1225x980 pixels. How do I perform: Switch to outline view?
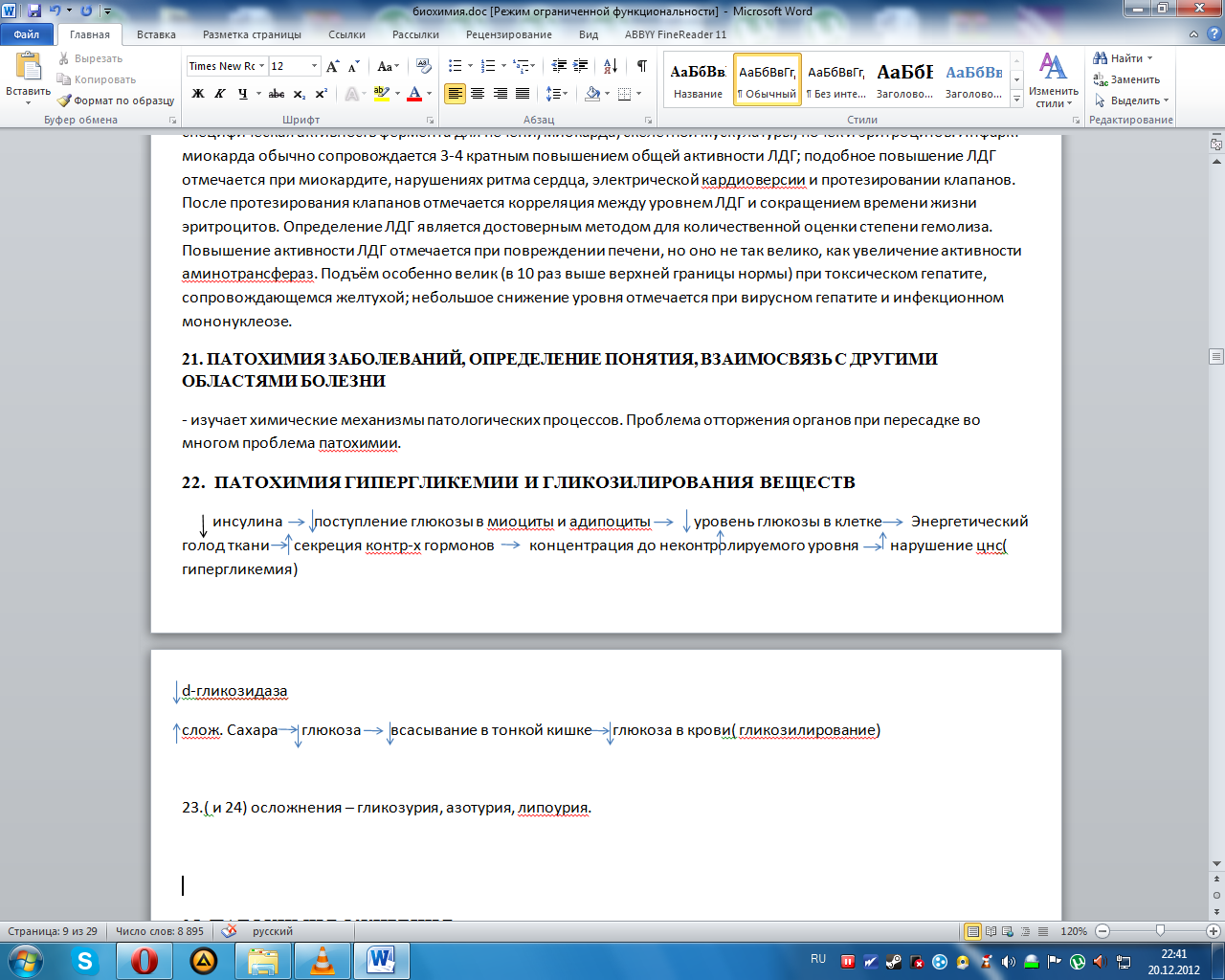pyautogui.click(x=1026, y=931)
